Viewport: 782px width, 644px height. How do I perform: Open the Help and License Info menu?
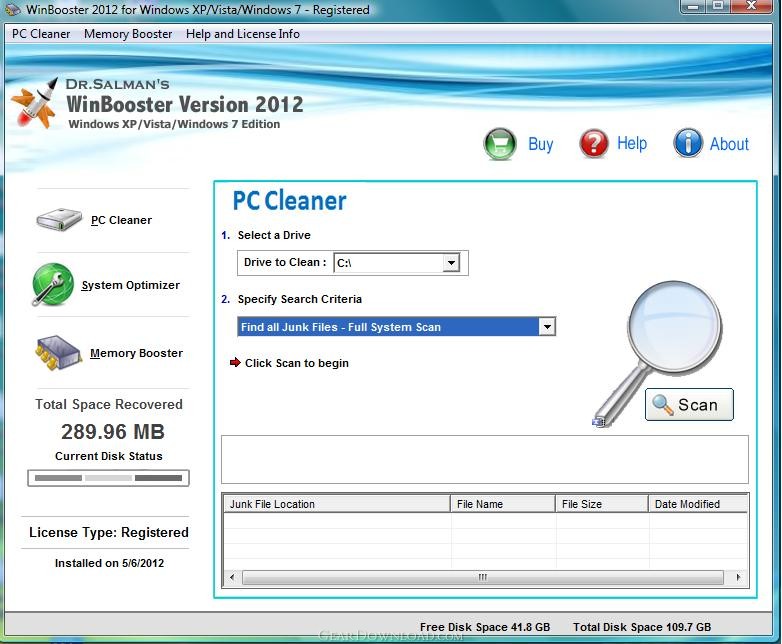(x=243, y=34)
